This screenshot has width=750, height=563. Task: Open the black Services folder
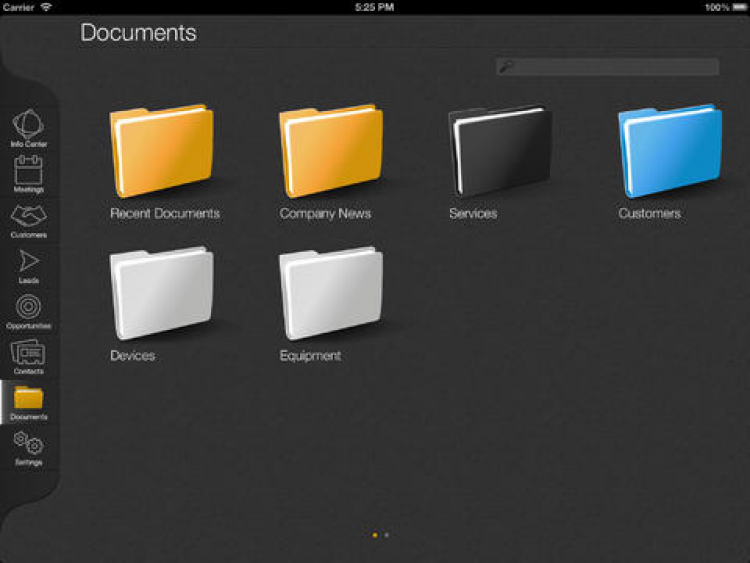click(x=500, y=151)
